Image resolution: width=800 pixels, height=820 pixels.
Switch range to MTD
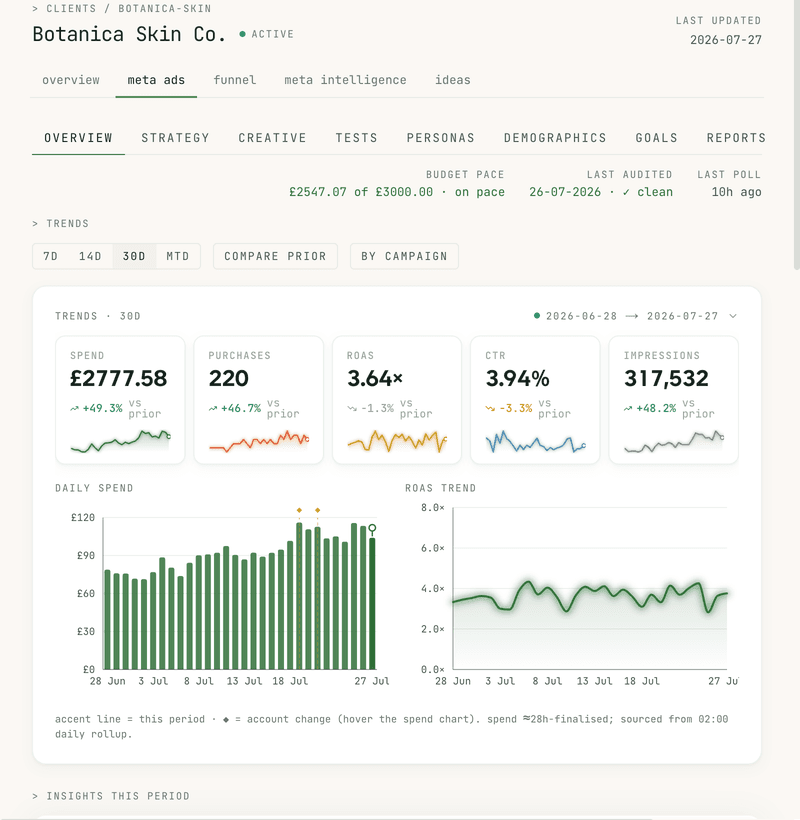coord(177,256)
